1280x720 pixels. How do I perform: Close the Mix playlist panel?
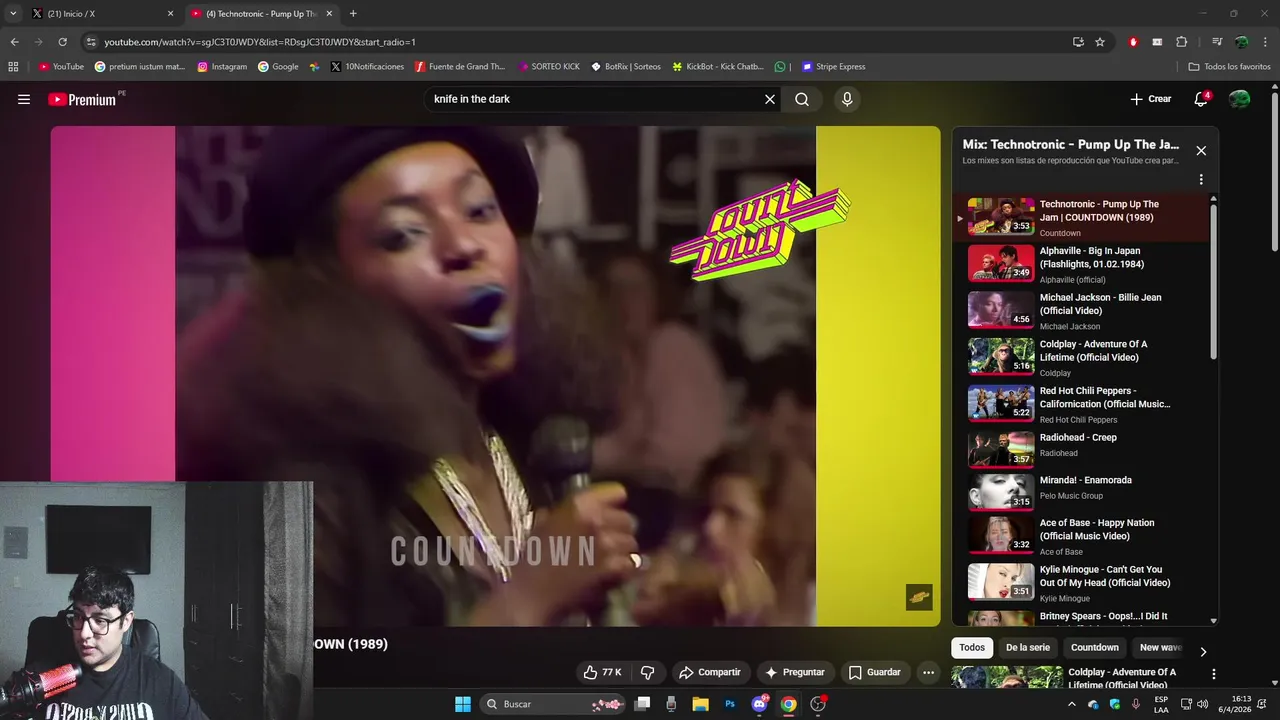pyautogui.click(x=1201, y=151)
